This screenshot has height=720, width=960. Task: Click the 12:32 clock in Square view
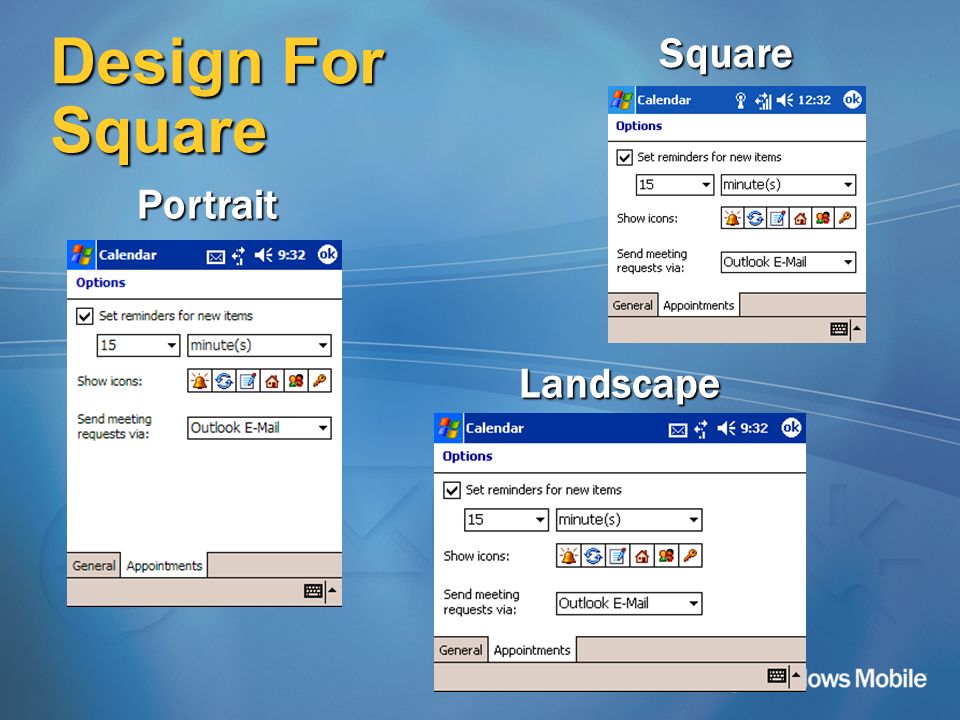pos(814,100)
